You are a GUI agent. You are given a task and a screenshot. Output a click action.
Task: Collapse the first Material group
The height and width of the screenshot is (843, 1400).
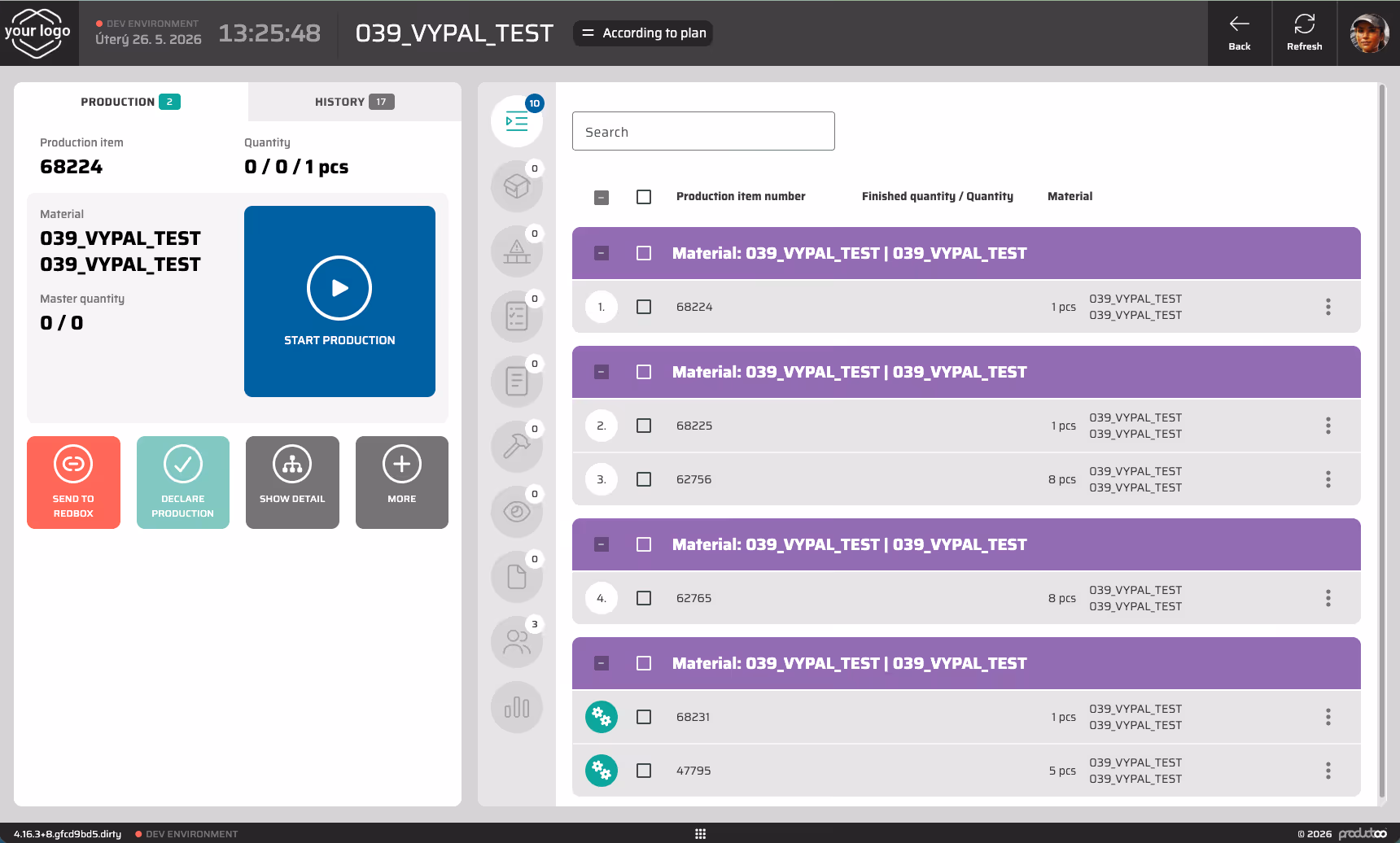tap(602, 253)
